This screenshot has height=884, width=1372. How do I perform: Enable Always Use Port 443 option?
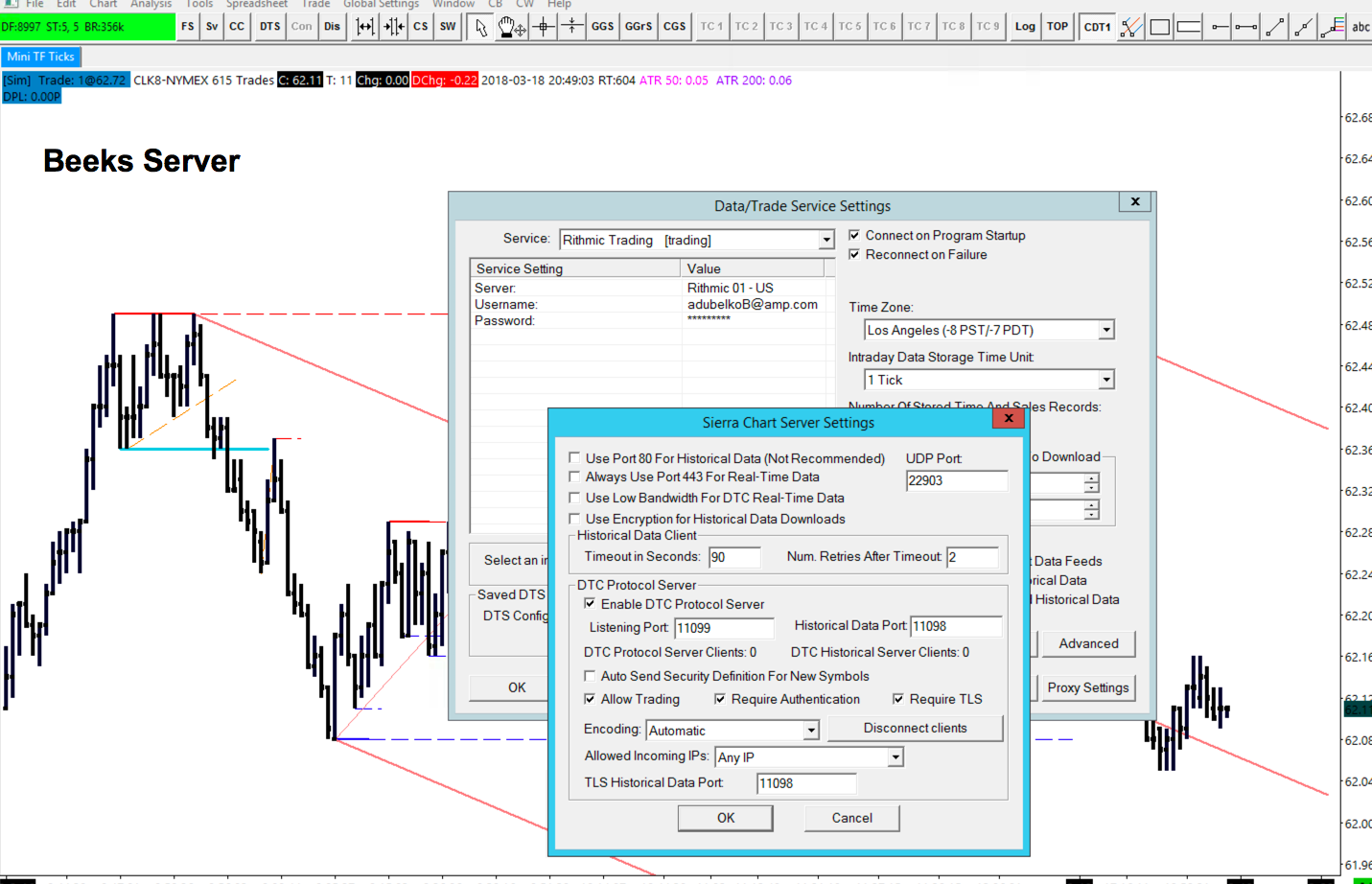tap(574, 477)
